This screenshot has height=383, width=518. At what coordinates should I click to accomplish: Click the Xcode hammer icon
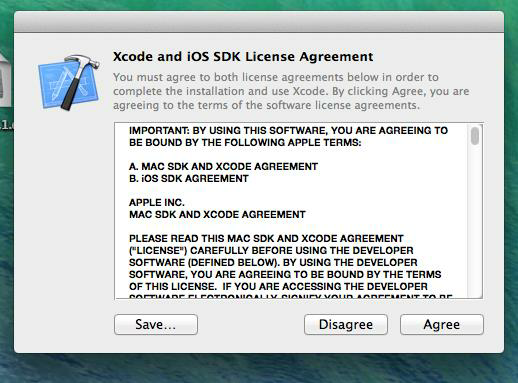(x=69, y=82)
